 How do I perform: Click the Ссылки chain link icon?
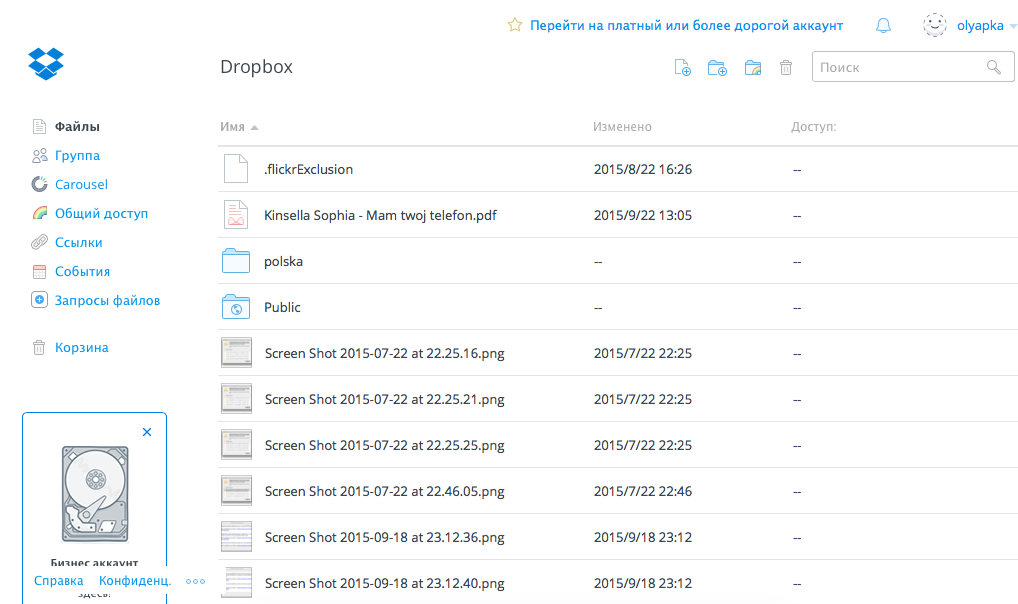tap(40, 242)
